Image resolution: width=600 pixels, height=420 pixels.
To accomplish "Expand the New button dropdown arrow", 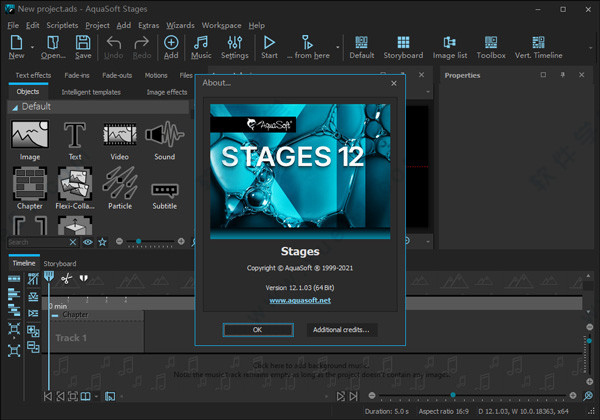I will [32, 47].
